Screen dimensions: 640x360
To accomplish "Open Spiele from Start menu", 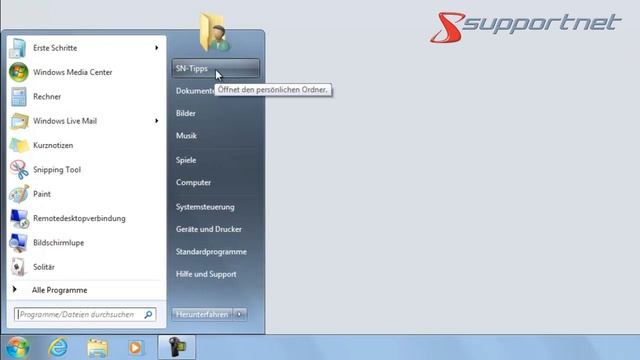I will pos(186,160).
